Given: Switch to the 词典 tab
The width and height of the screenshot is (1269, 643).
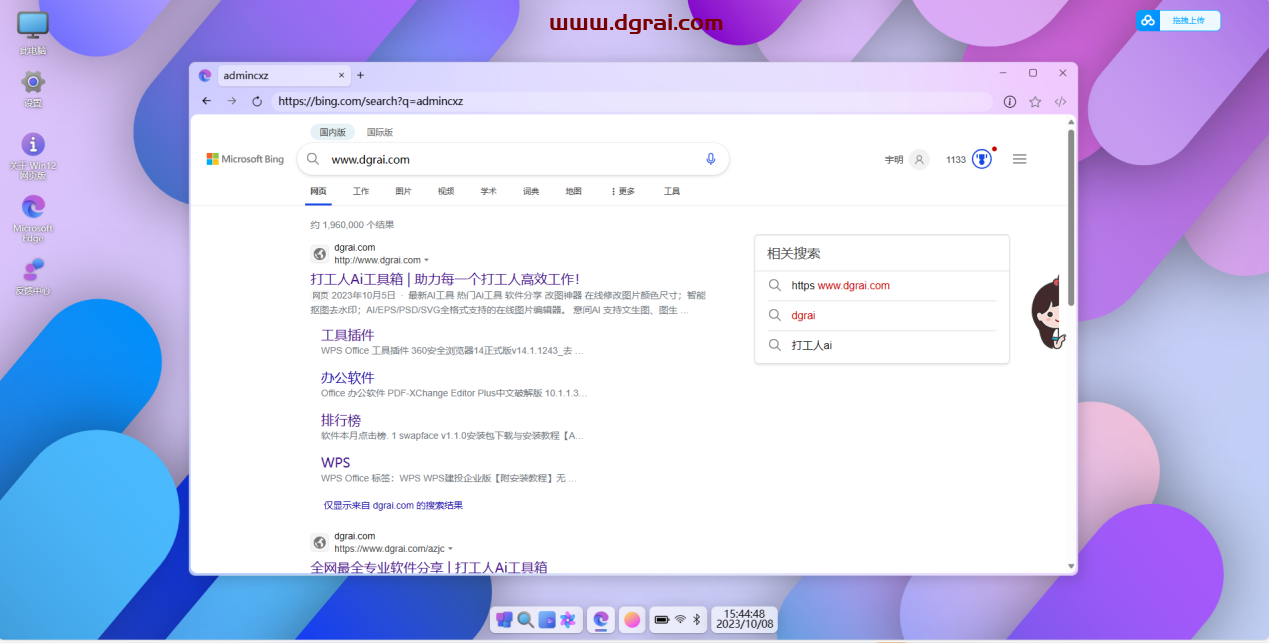Looking at the screenshot, I should point(531,191).
